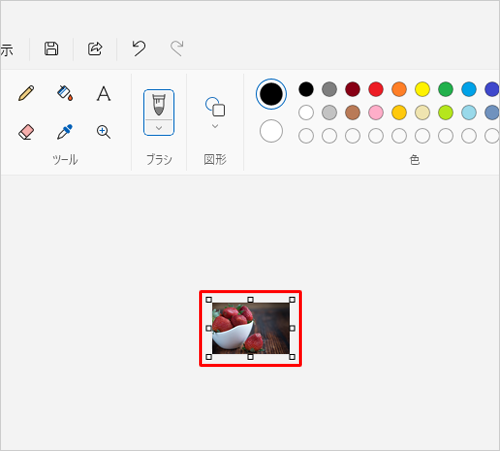Select the Color picker eyedropper tool
500x451 pixels.
pos(65,132)
